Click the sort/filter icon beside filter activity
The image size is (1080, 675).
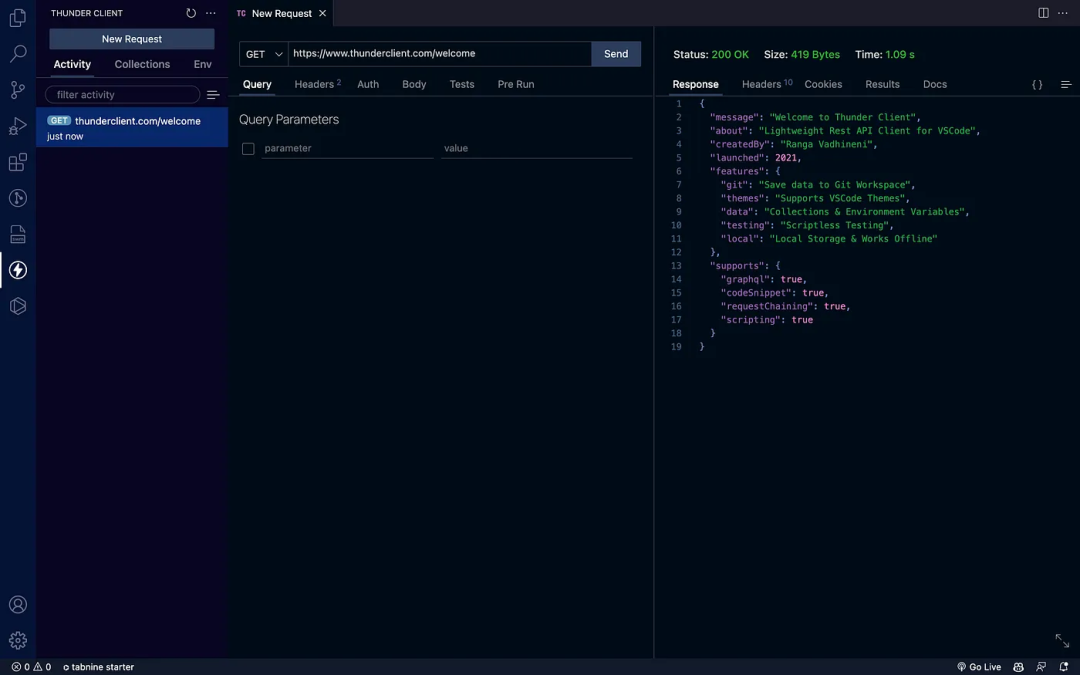(213, 94)
